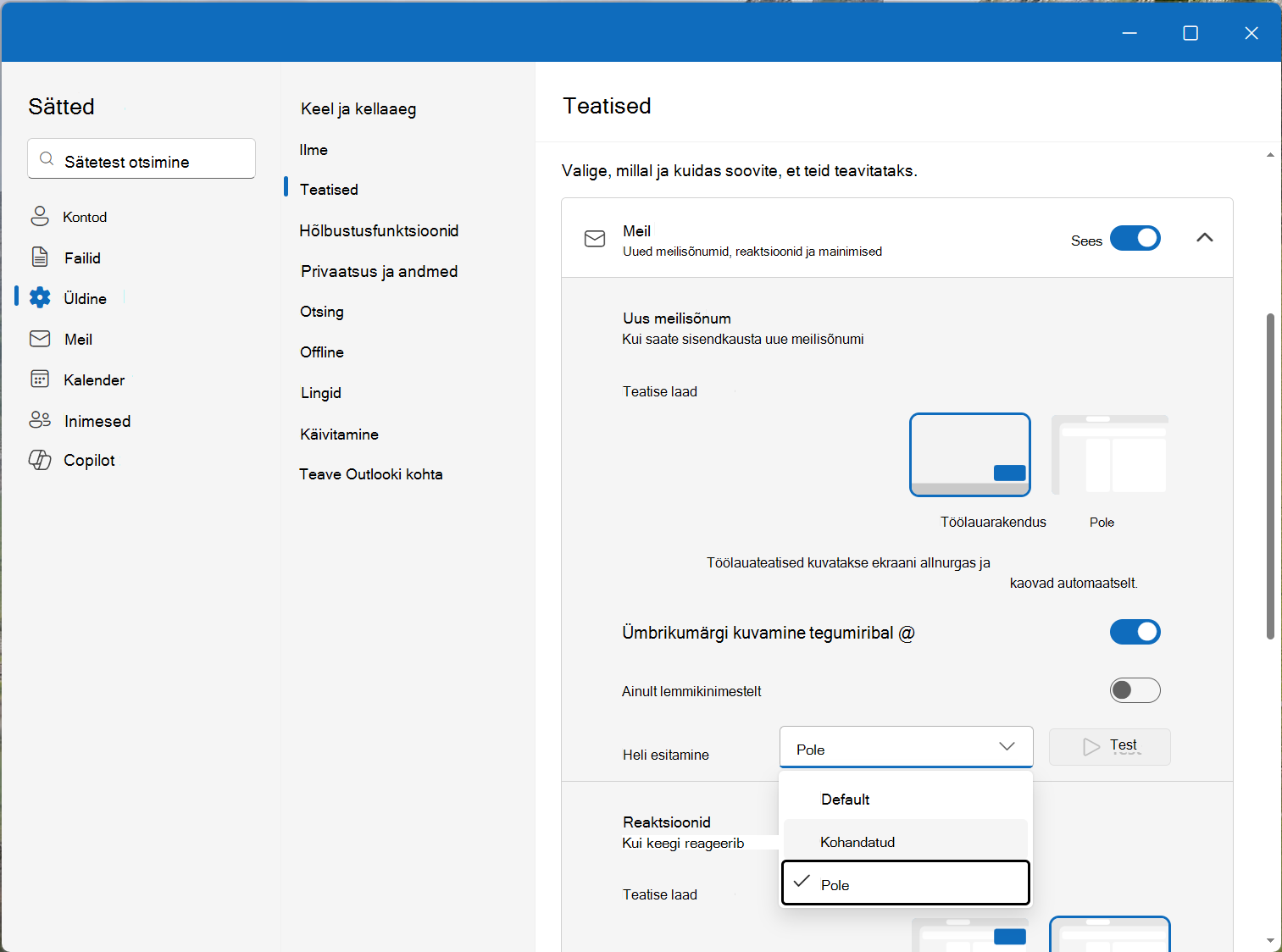Choose Default in the sound dropdown list

[905, 799]
